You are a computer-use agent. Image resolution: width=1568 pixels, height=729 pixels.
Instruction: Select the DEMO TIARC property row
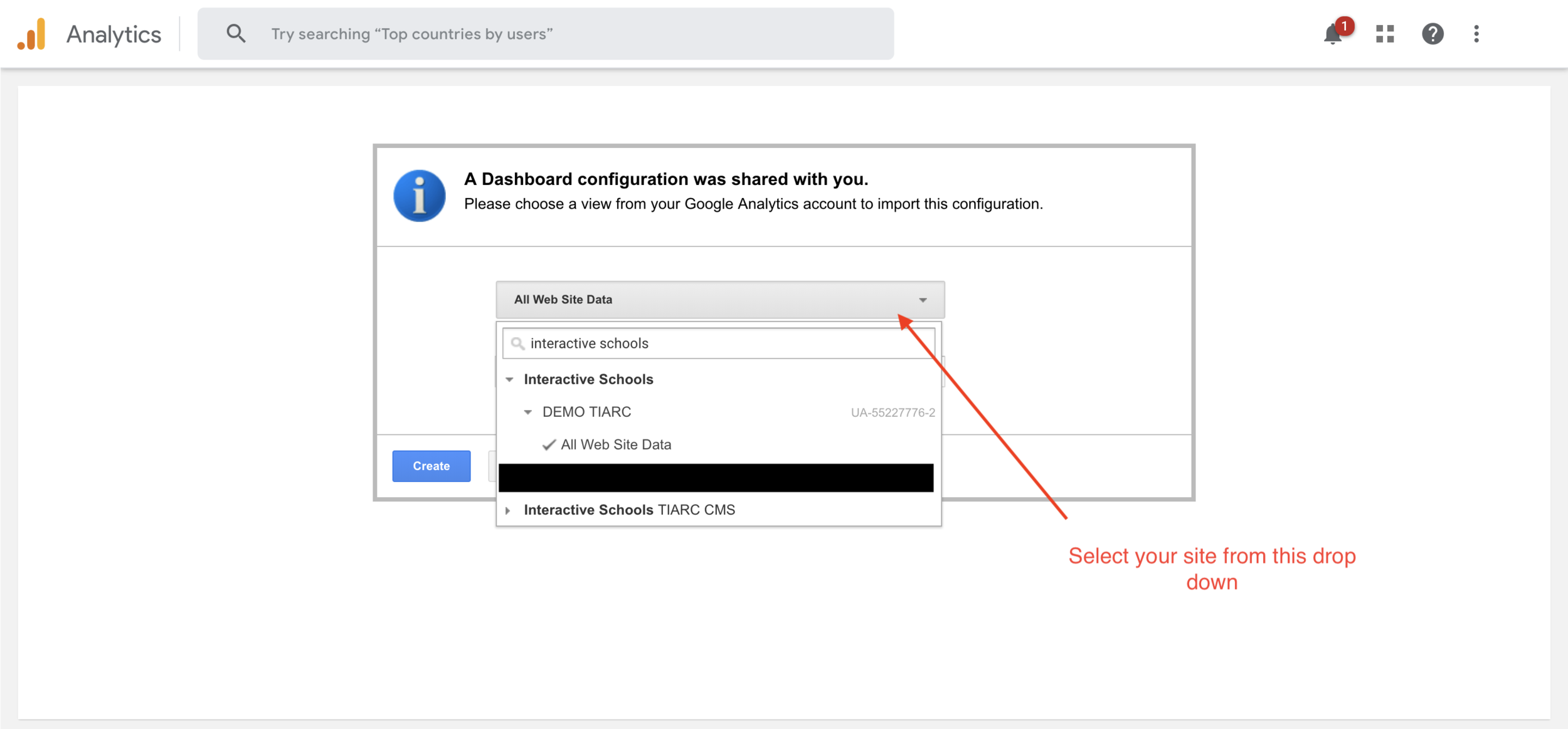(x=719, y=412)
